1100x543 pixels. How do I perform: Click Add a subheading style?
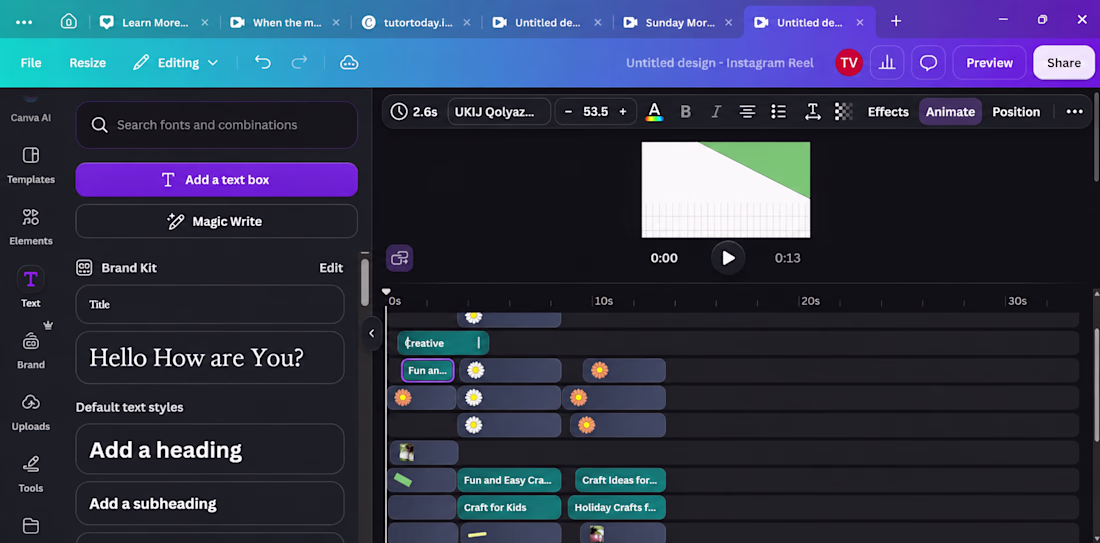(x=210, y=504)
